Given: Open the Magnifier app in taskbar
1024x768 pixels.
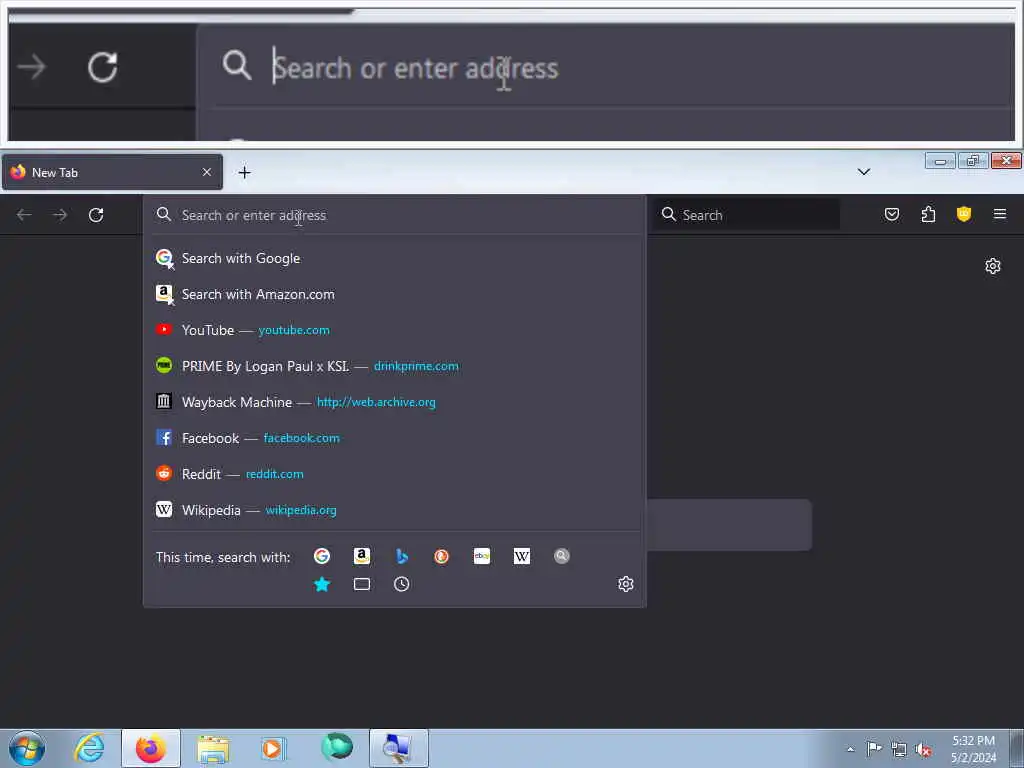Looking at the screenshot, I should (398, 748).
